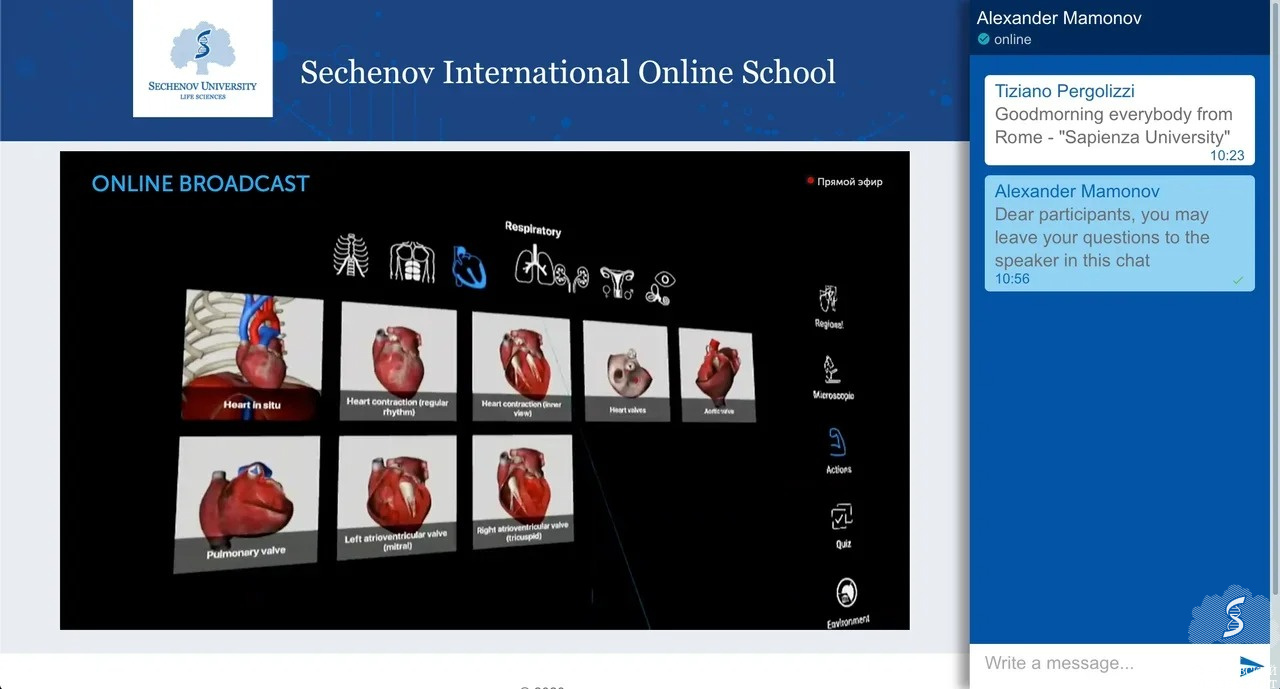1280x689 pixels.
Task: Open the Quiz icon
Action: point(842,518)
